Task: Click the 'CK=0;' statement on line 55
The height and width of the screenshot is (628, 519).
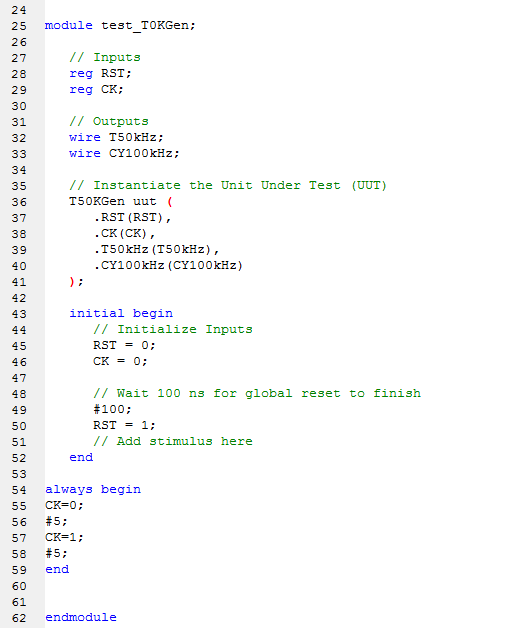Action: [x=64, y=505]
